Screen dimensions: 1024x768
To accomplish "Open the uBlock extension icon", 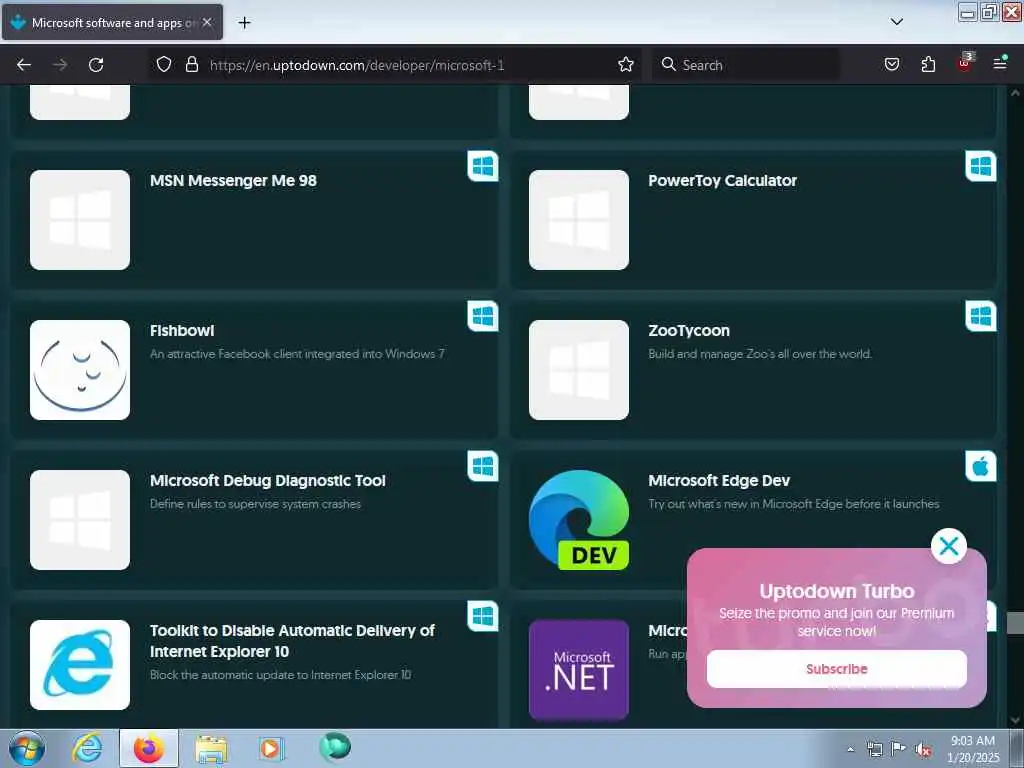I will (965, 63).
